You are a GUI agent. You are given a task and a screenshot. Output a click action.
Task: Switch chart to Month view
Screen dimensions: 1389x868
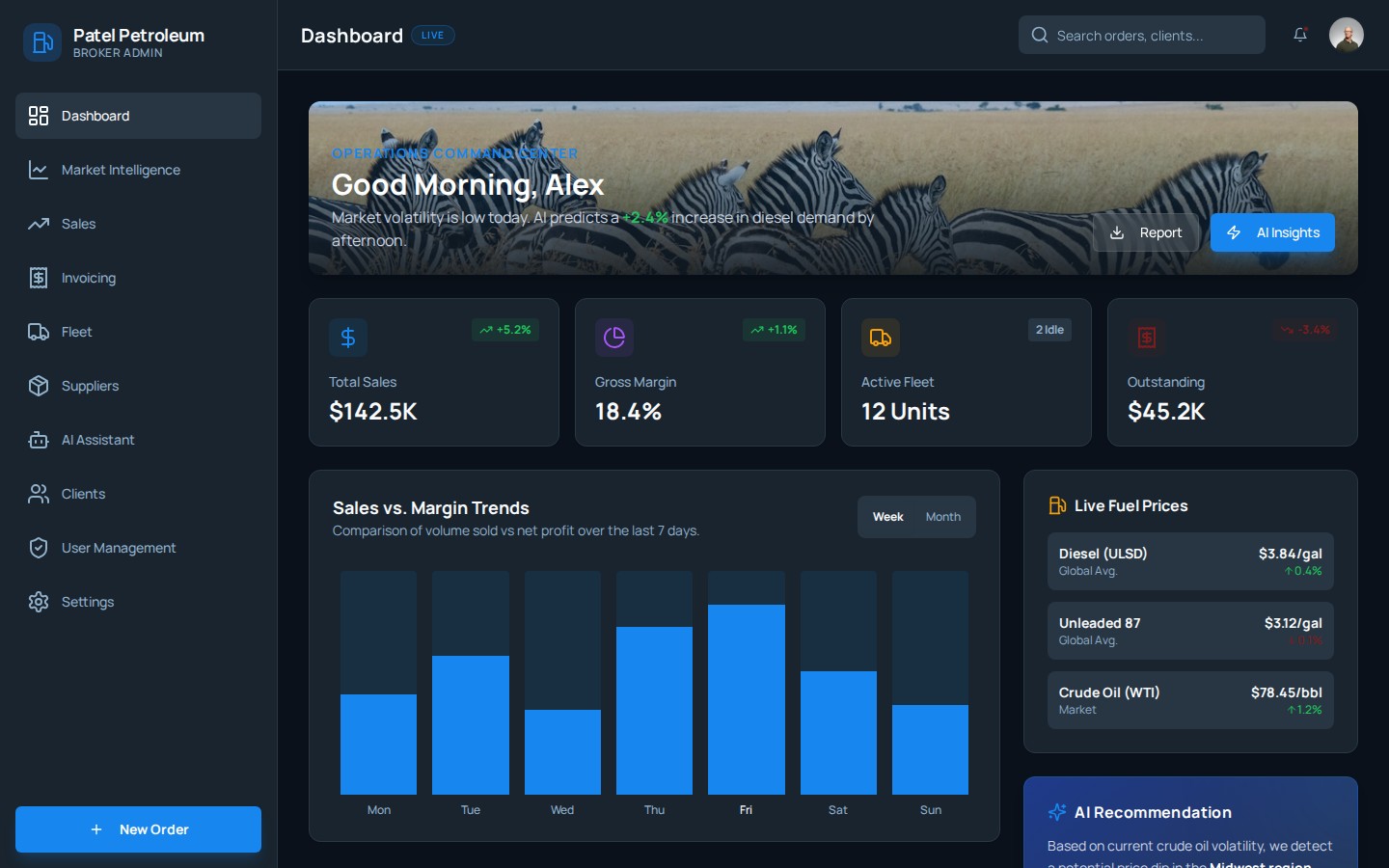click(943, 517)
